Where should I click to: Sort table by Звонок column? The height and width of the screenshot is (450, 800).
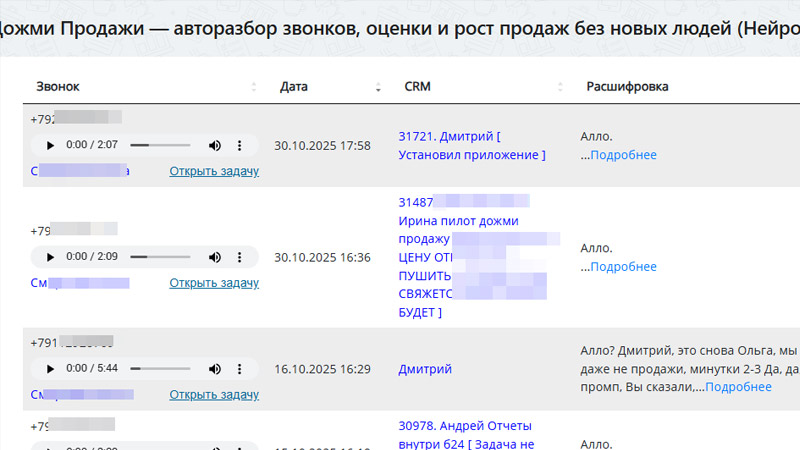tap(254, 87)
